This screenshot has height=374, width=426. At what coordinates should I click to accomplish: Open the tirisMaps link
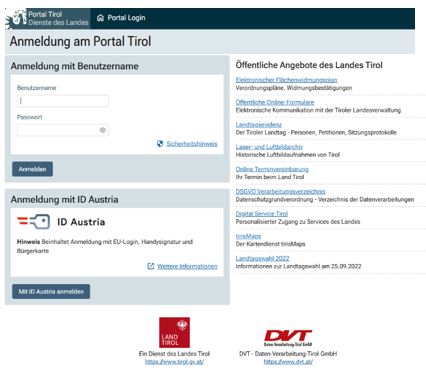pyautogui.click(x=248, y=236)
